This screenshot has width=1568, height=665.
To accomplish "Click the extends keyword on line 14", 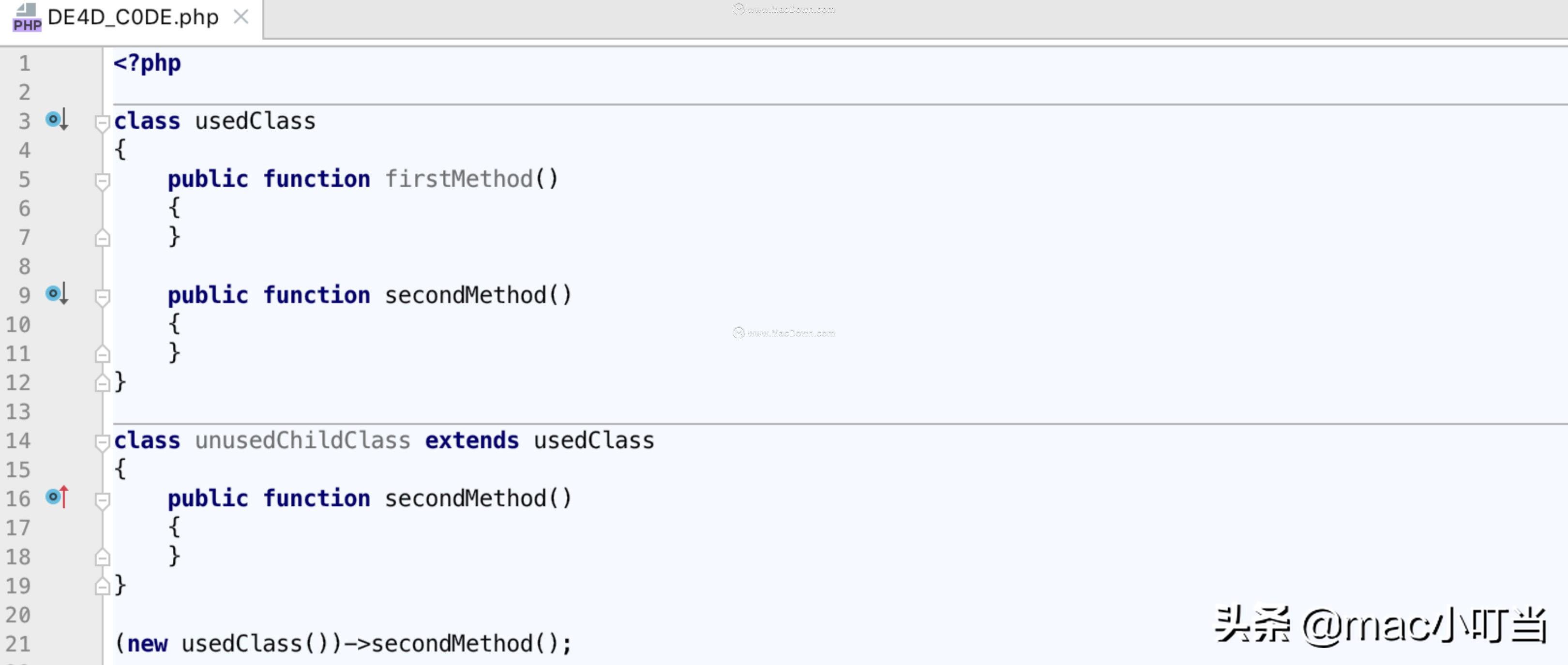I will pos(472,440).
